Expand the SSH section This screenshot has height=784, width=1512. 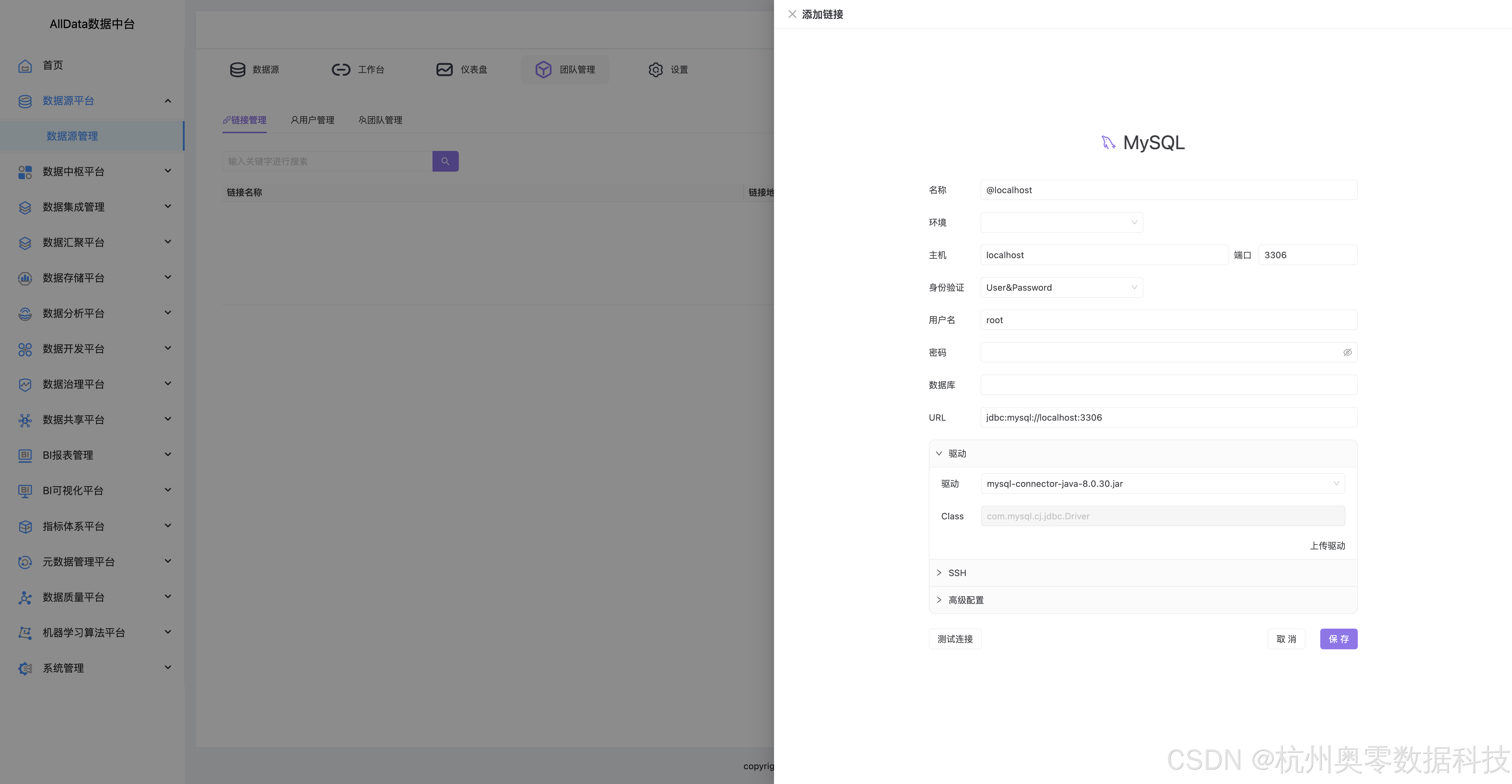(957, 573)
